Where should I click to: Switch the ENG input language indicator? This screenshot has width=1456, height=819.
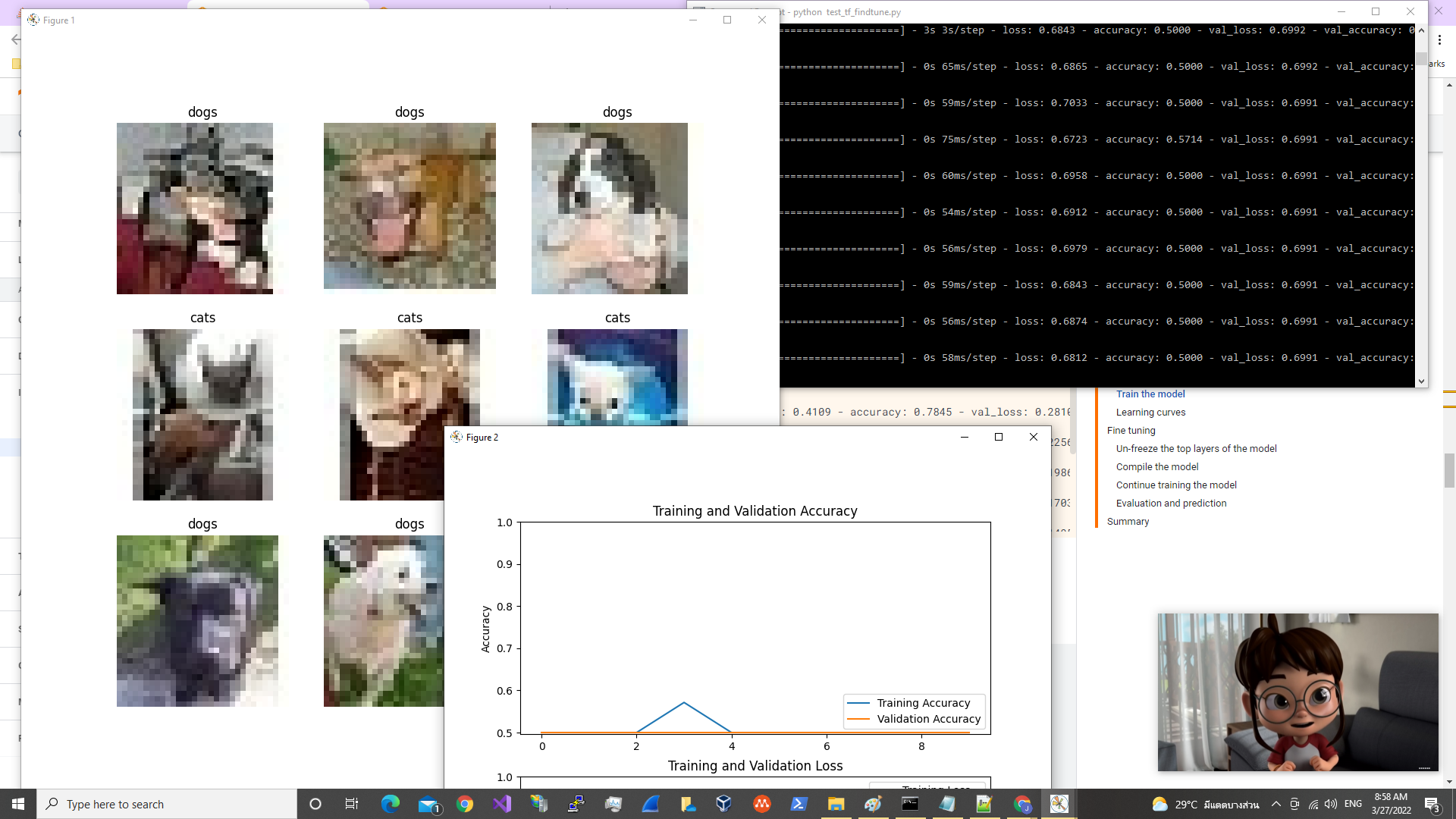1353,804
